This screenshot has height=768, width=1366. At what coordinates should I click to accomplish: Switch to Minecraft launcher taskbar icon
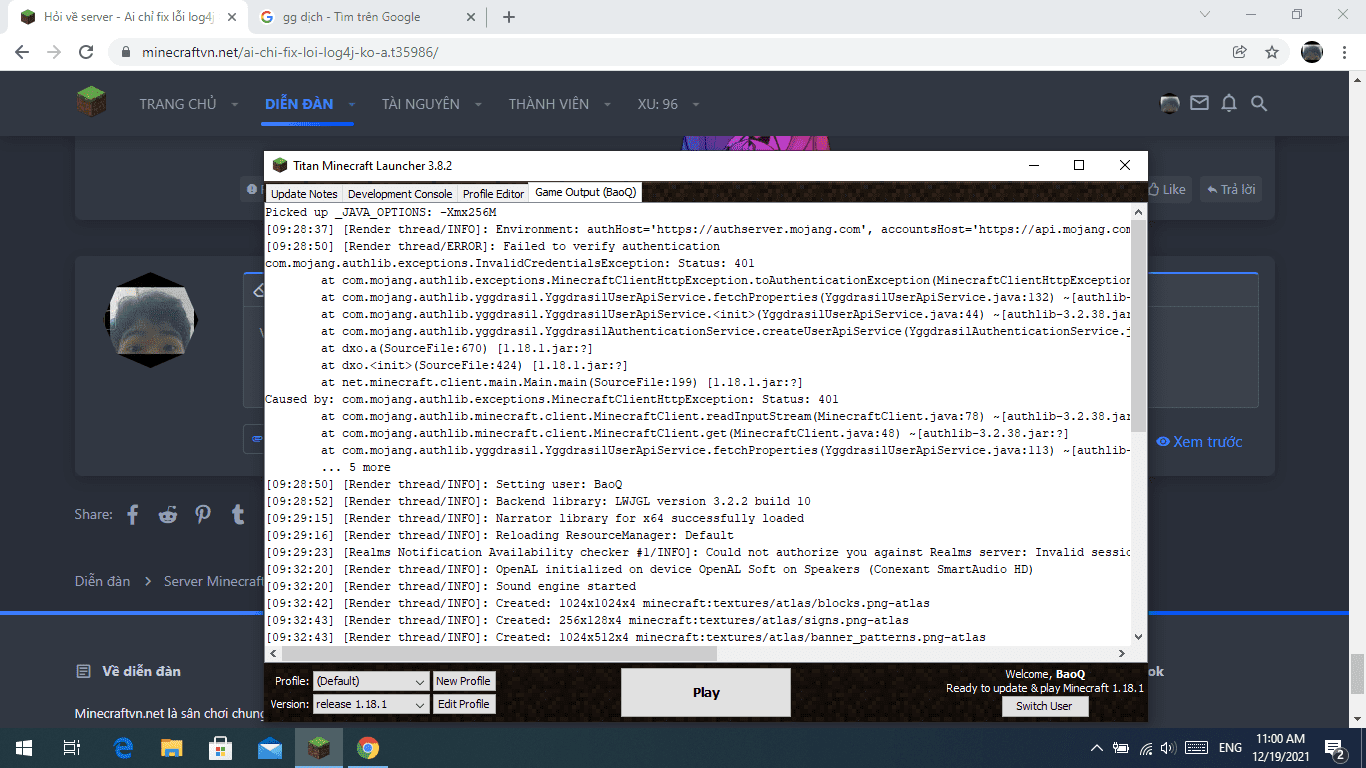point(319,748)
